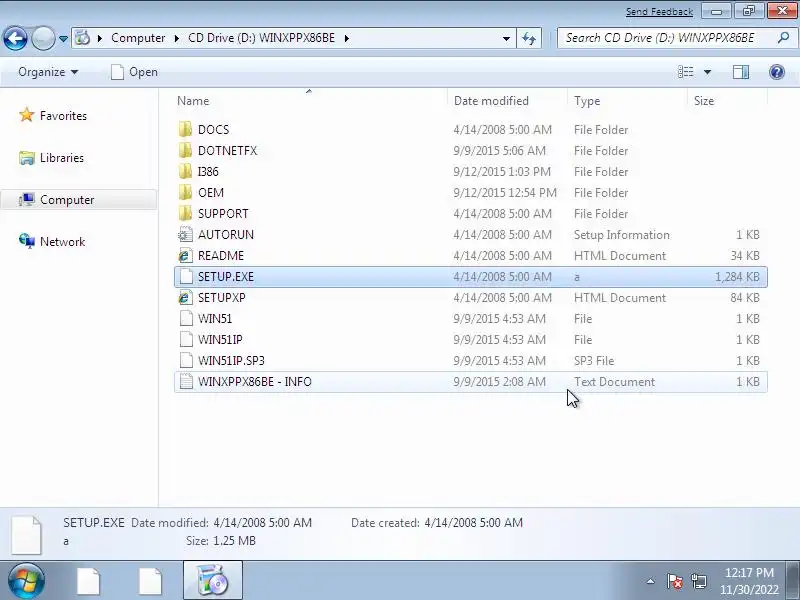The image size is (800, 600).
Task: Open the Windows Start menu
Action: click(x=26, y=581)
